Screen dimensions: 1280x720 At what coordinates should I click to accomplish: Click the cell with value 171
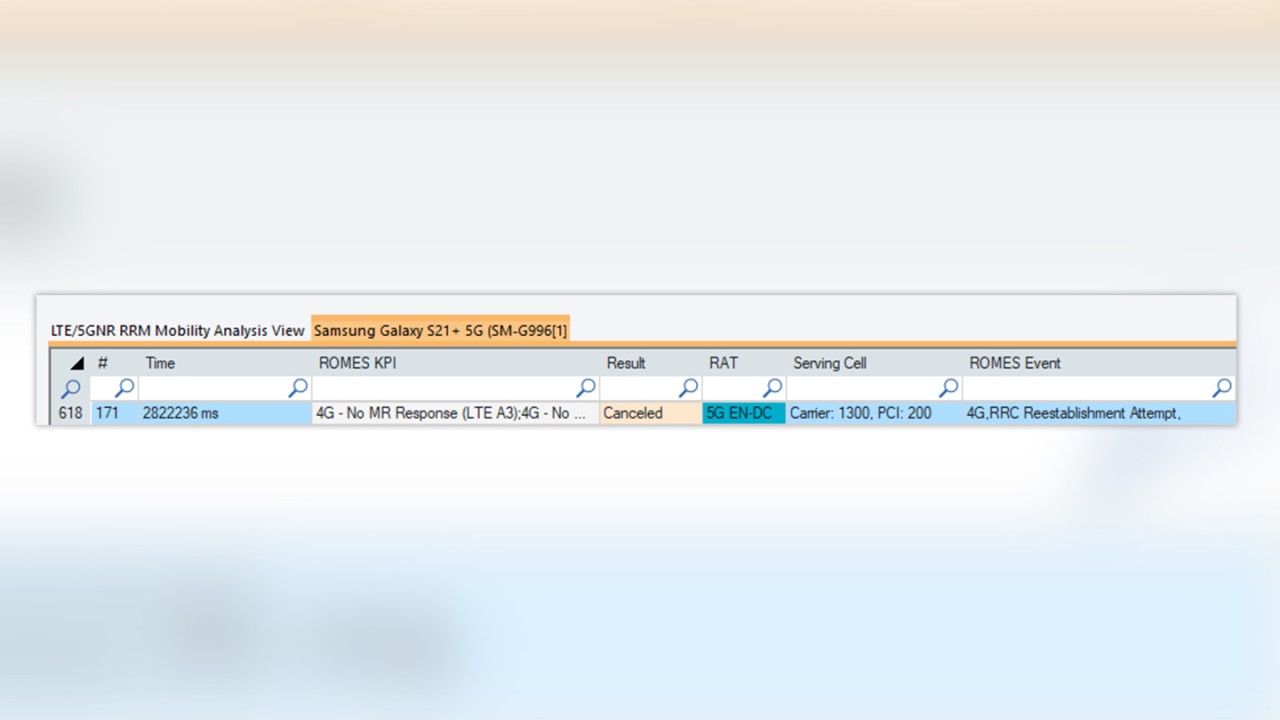pyautogui.click(x=114, y=413)
